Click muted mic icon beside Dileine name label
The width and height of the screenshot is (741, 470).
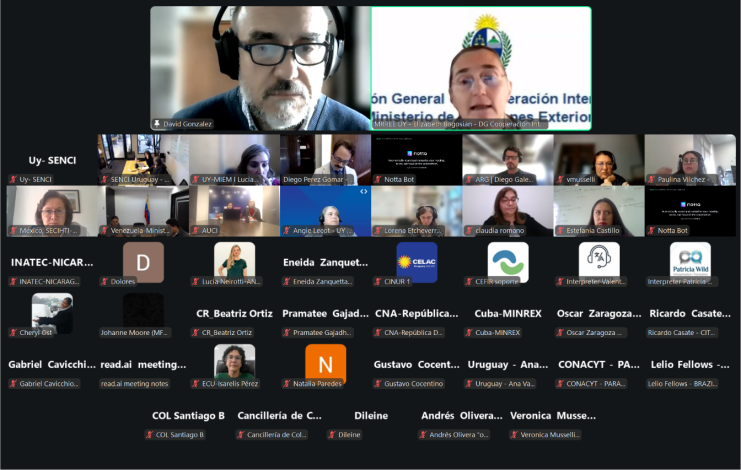tap(332, 435)
